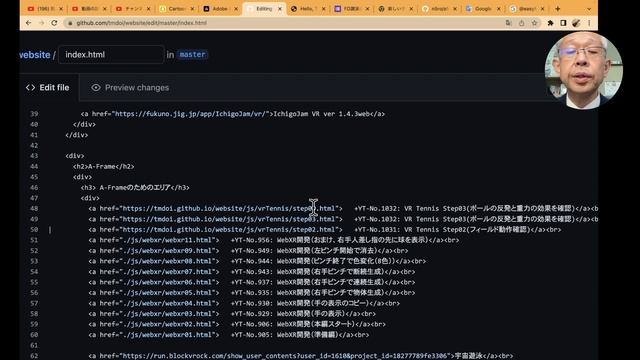Close the Adobe tab
The width and height of the screenshot is (640, 360).
tap(236, 9)
